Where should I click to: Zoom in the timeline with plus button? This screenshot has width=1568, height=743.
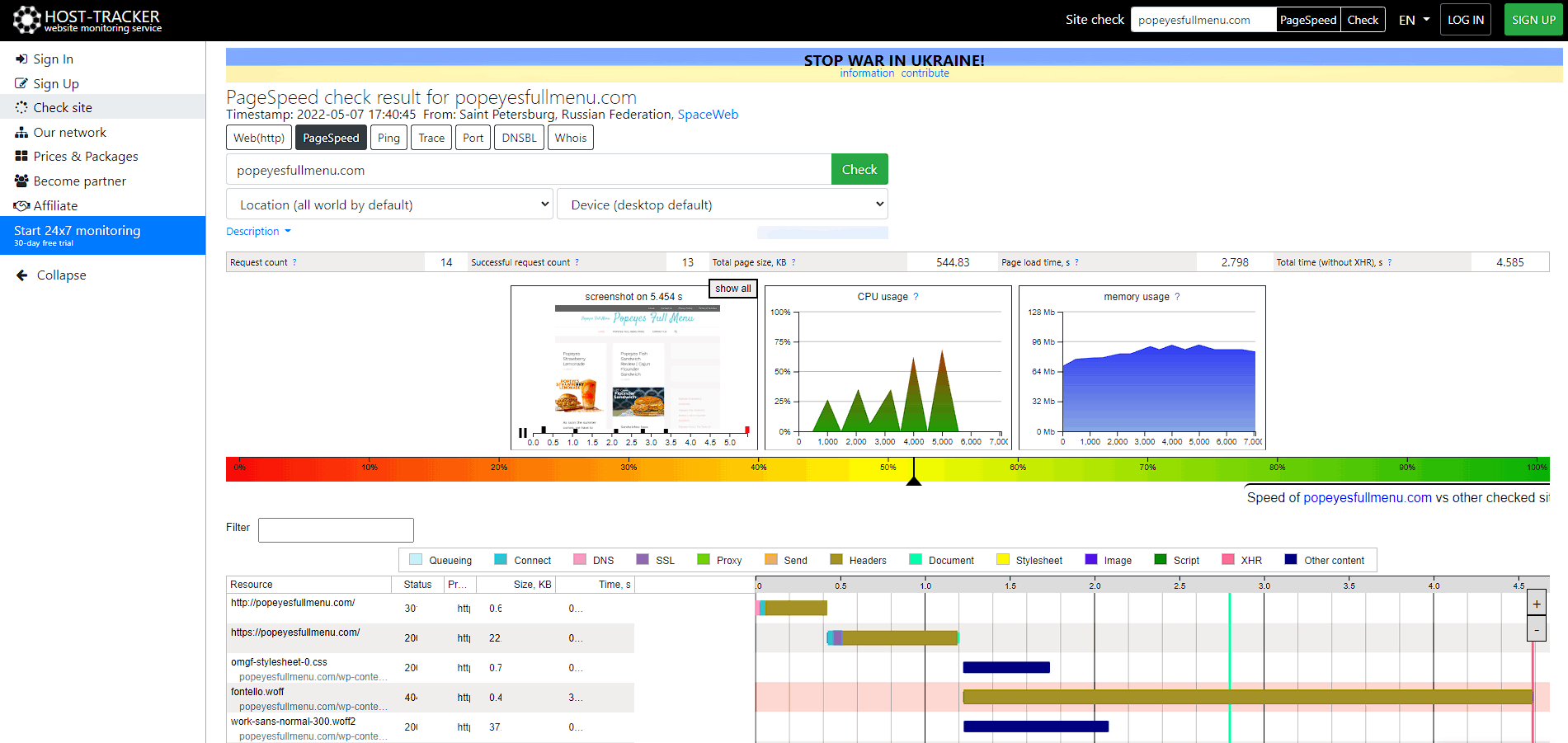tap(1537, 604)
